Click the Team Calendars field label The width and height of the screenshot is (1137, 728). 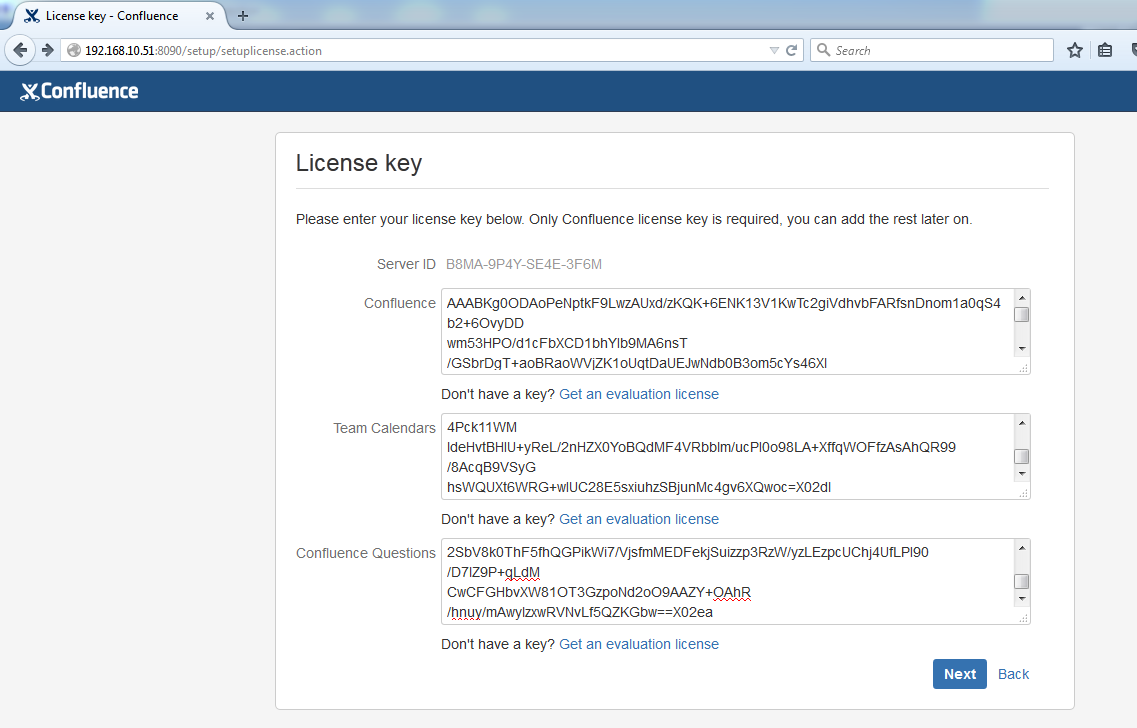point(384,429)
